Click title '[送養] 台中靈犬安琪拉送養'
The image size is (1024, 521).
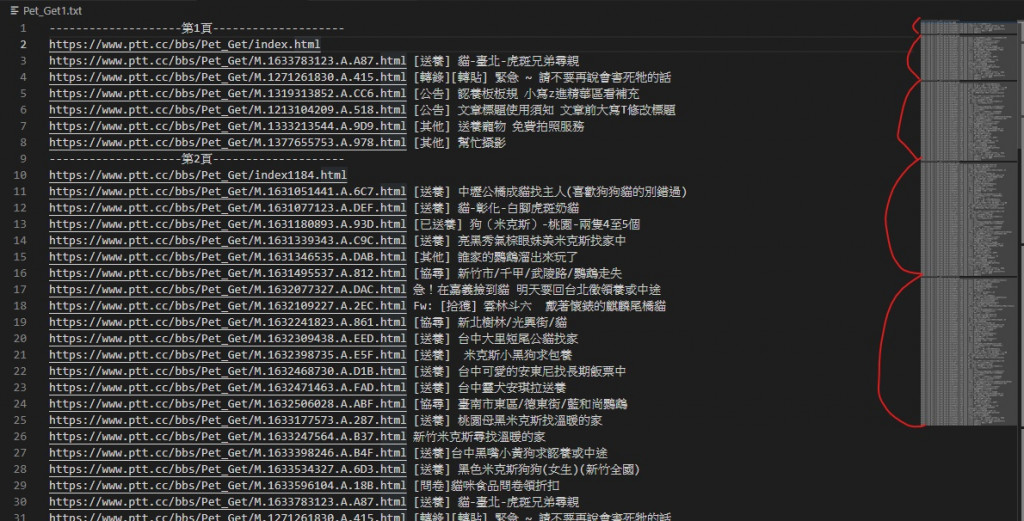point(489,387)
